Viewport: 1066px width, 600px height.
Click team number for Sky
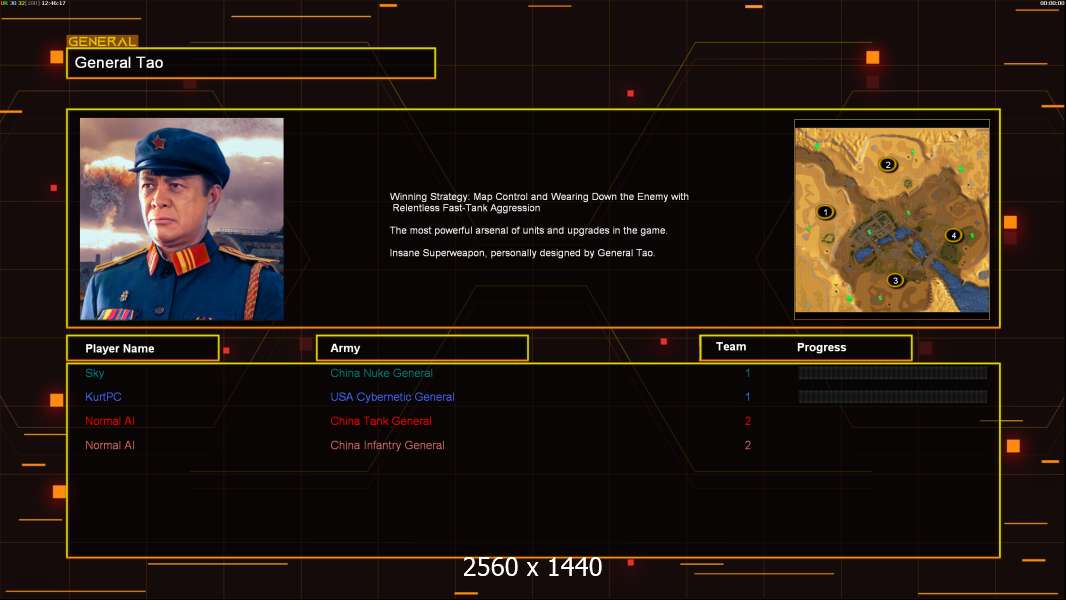(747, 373)
